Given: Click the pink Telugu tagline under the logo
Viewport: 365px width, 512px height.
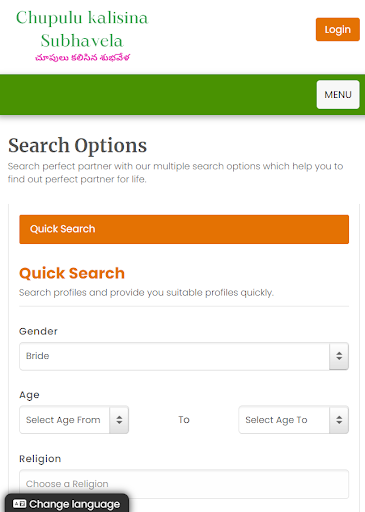Looking at the screenshot, I should coord(82,58).
